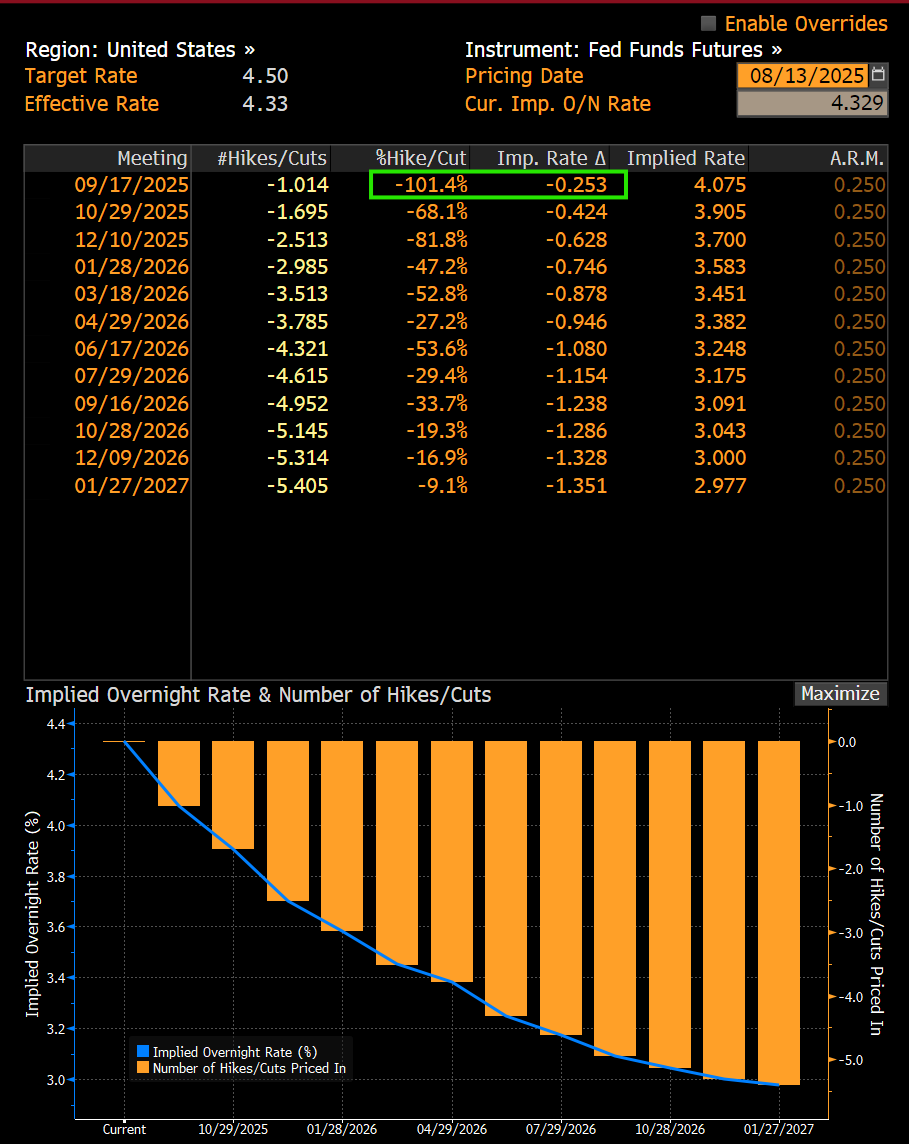The image size is (909, 1144).
Task: Open the Region: United States selector
Action: point(140,50)
